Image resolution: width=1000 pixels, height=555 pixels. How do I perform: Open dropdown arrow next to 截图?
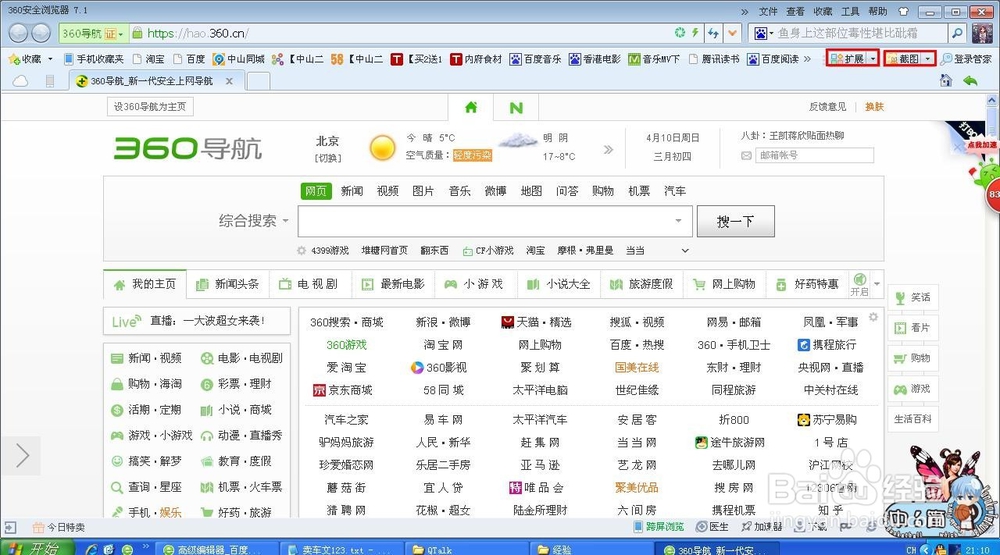point(928,59)
